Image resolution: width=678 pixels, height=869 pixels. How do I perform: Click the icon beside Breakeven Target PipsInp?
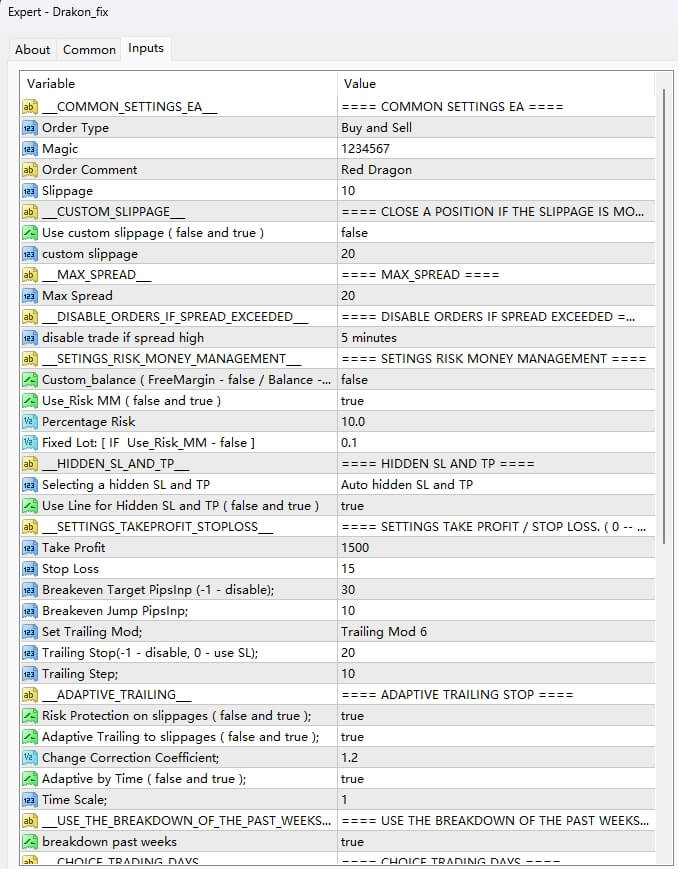[29, 590]
